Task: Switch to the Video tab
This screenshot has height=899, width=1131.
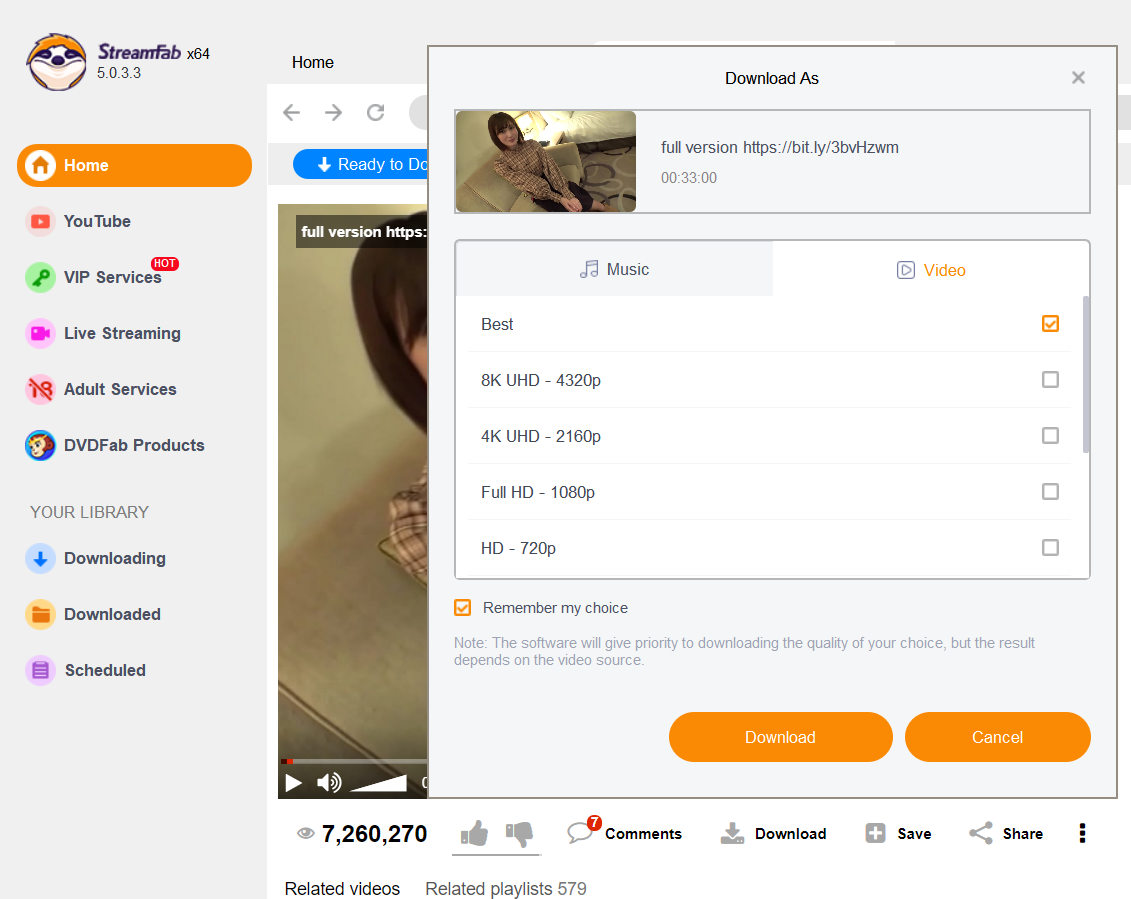Action: tap(930, 270)
